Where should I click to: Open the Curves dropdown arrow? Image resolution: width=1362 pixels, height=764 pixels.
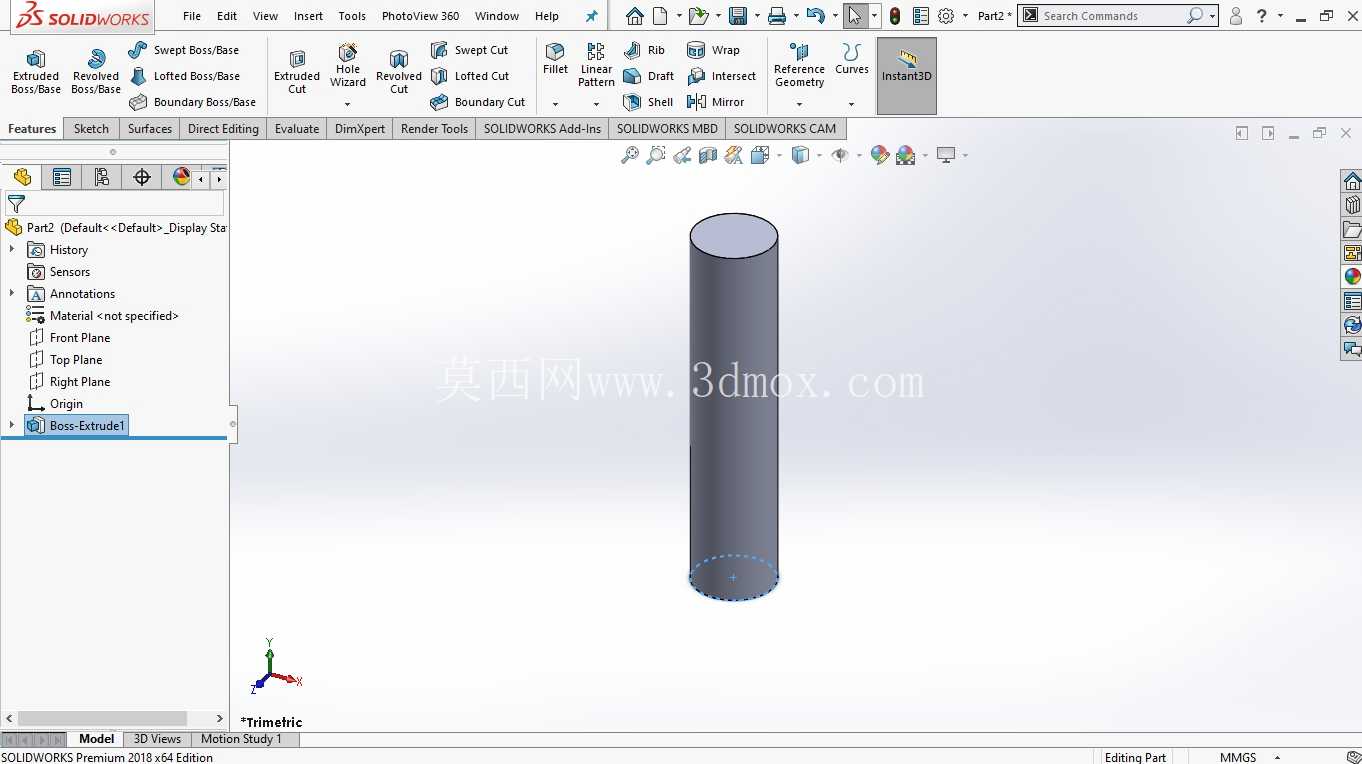(x=852, y=104)
